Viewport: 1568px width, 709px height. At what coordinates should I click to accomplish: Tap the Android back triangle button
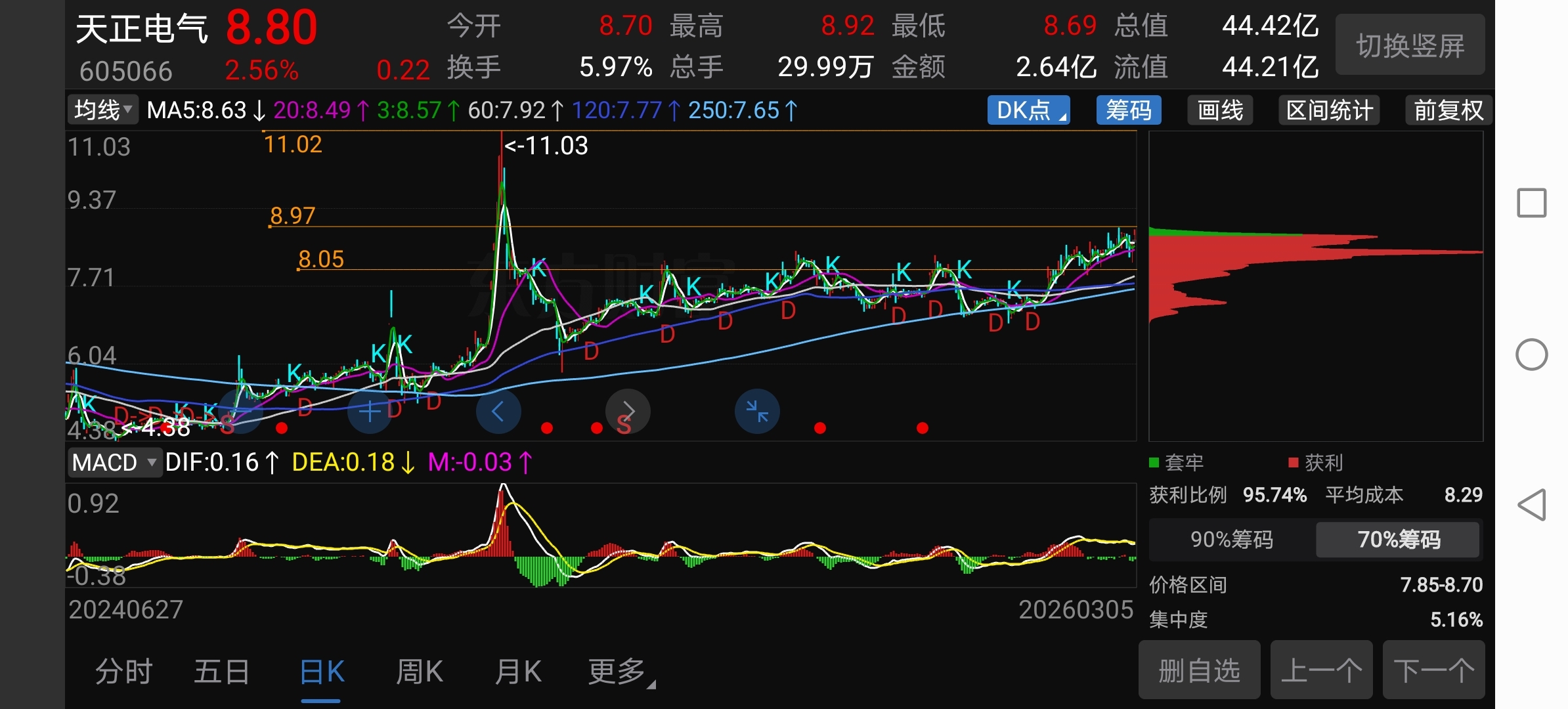pyautogui.click(x=1531, y=505)
